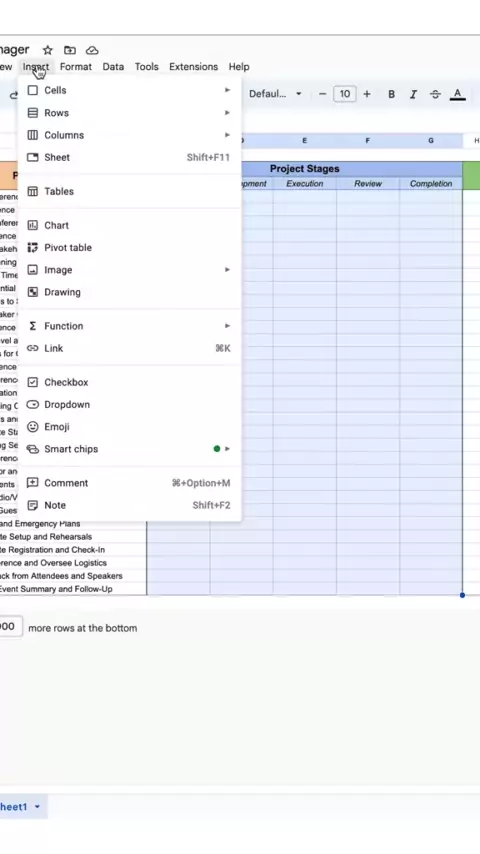The height and width of the screenshot is (854, 480).
Task: Insert a Checkbox into cells
Action: (130, 382)
